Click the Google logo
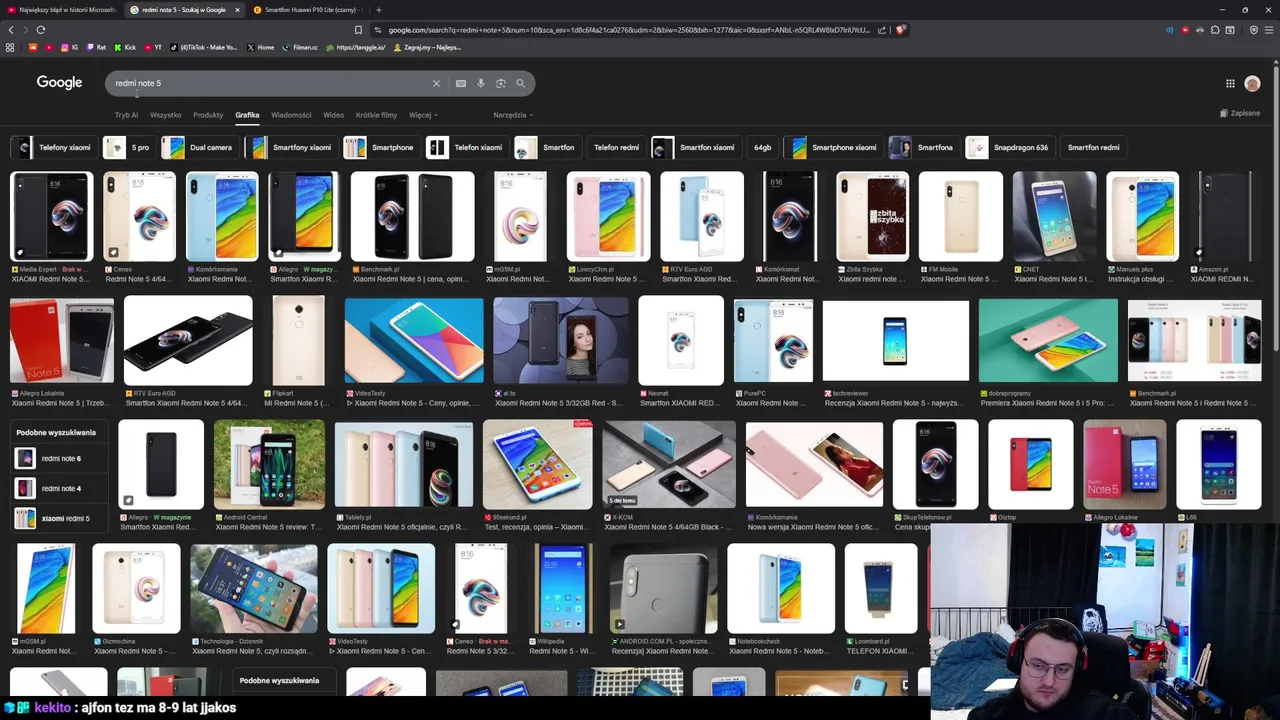This screenshot has height=720, width=1280. [59, 83]
